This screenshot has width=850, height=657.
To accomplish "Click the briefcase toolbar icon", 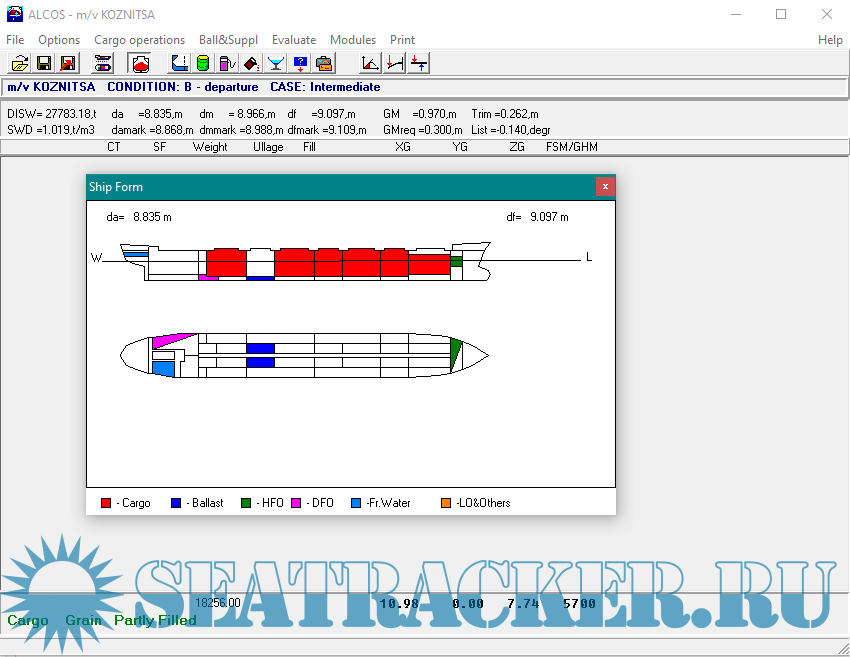I will (x=324, y=63).
